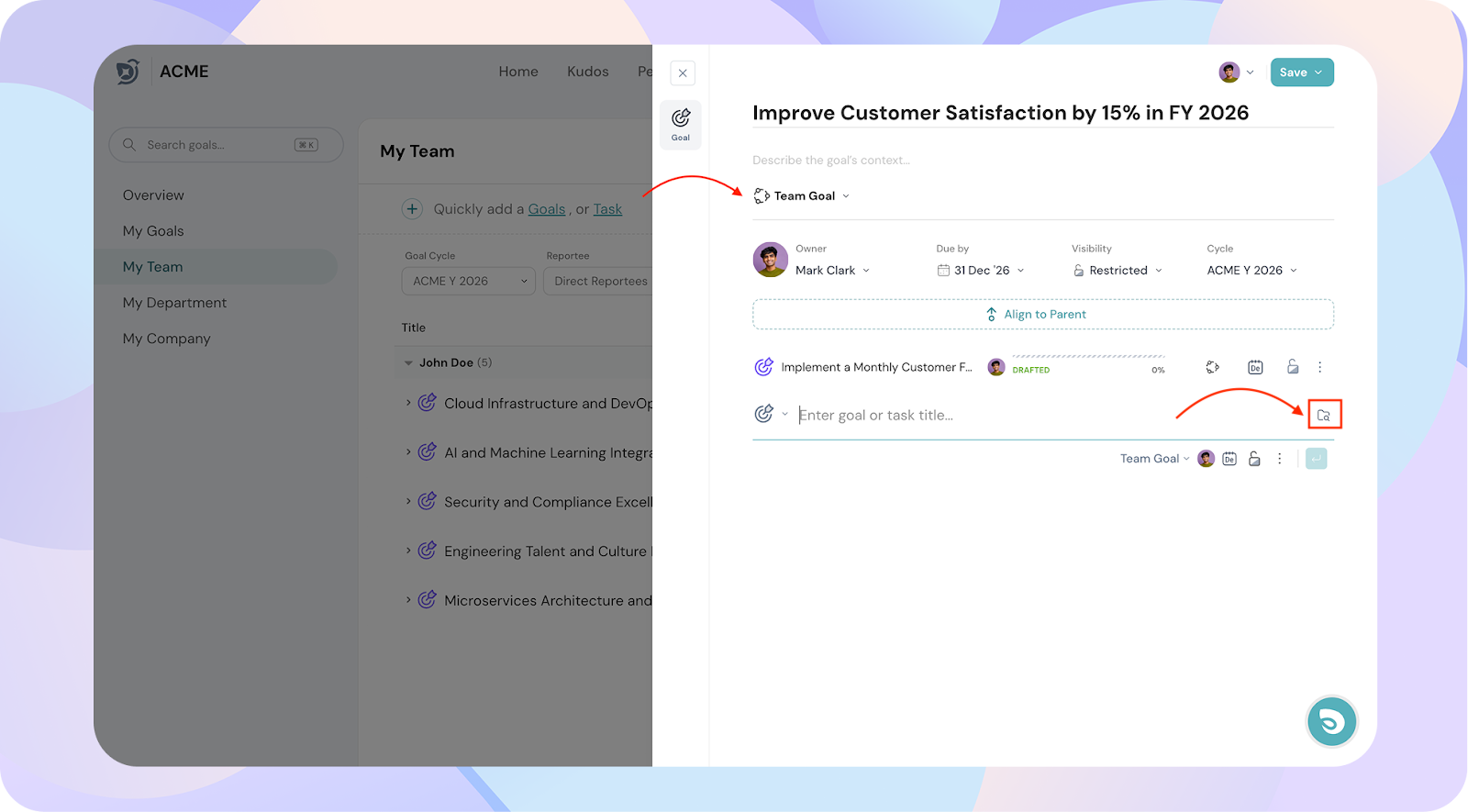Expand the Cloud Infrastructure and DevOps goal
This screenshot has width=1468, height=812.
pyautogui.click(x=408, y=402)
